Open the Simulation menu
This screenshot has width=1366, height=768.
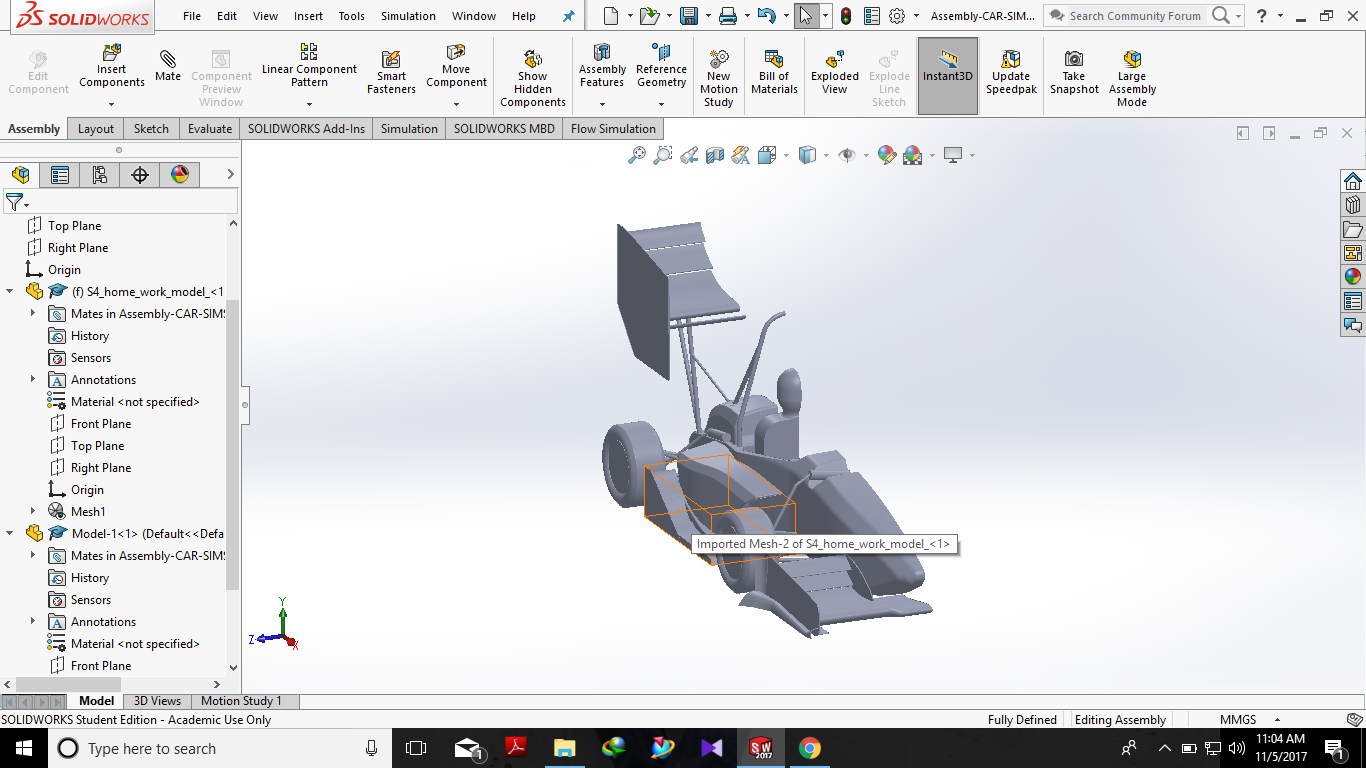[408, 16]
